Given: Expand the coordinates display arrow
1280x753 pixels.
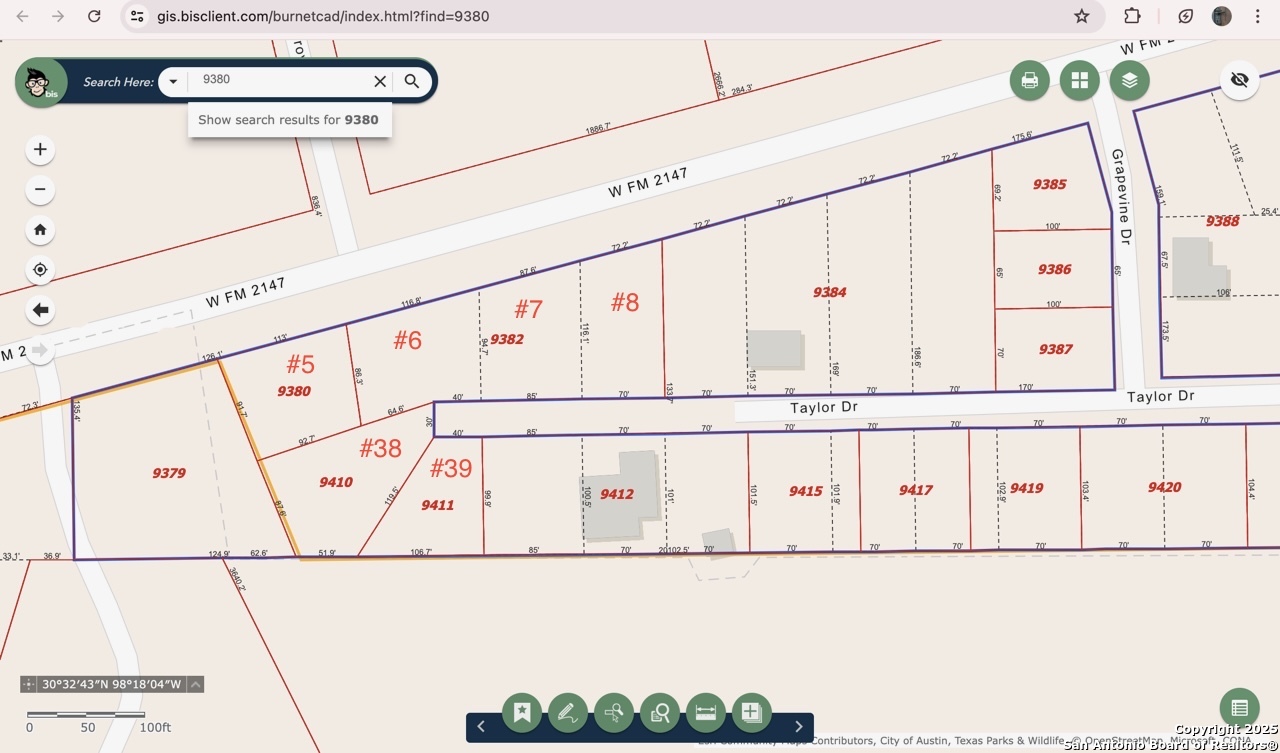Looking at the screenshot, I should 196,685.
